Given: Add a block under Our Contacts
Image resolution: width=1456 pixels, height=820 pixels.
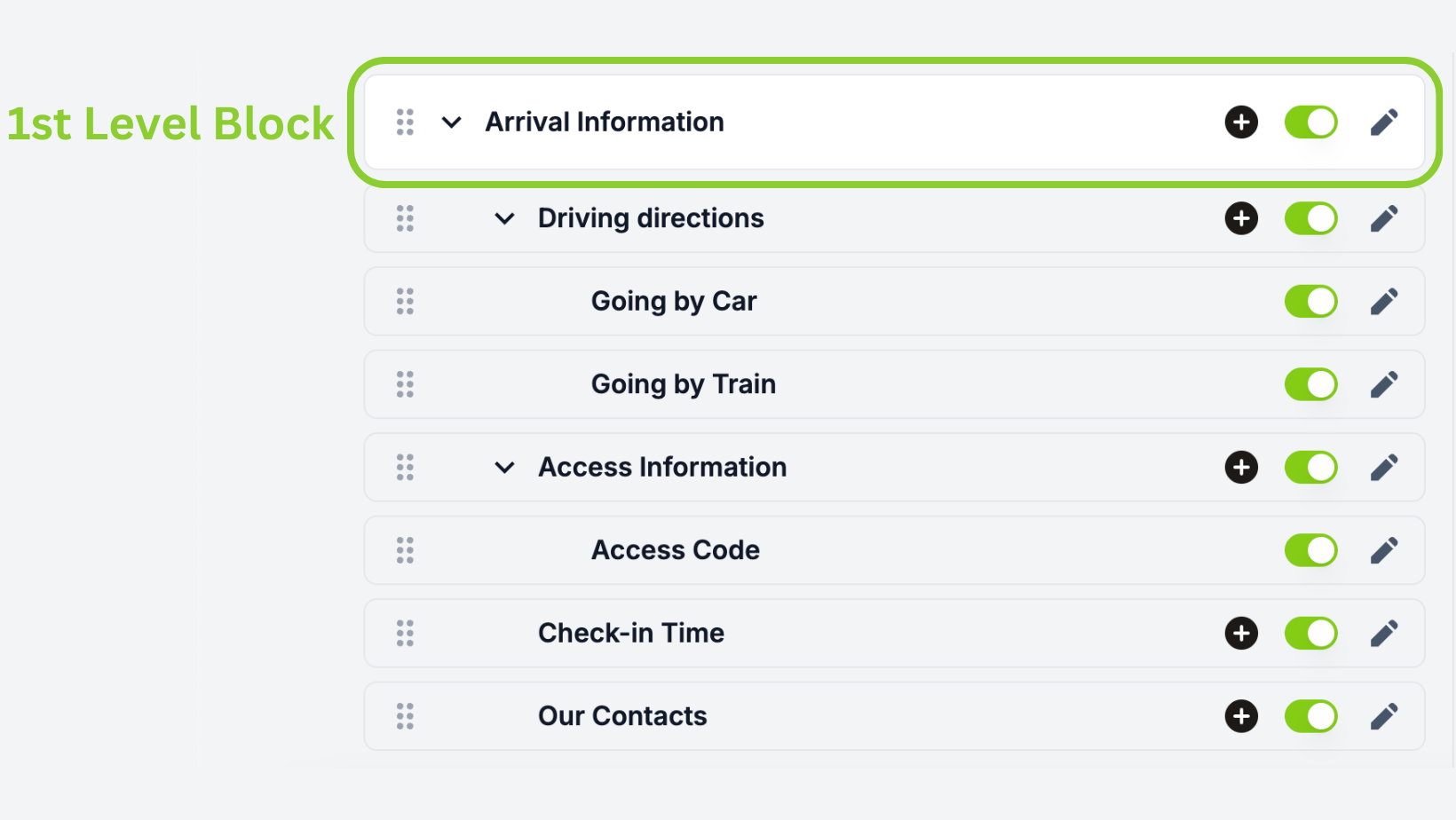Looking at the screenshot, I should pyautogui.click(x=1241, y=716).
